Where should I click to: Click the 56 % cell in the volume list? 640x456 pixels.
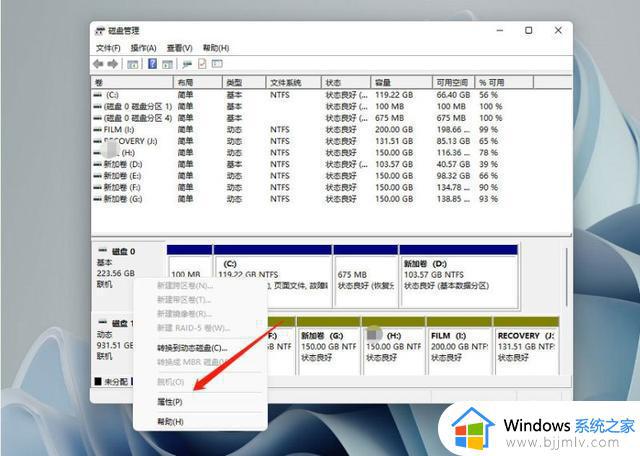(x=489, y=95)
